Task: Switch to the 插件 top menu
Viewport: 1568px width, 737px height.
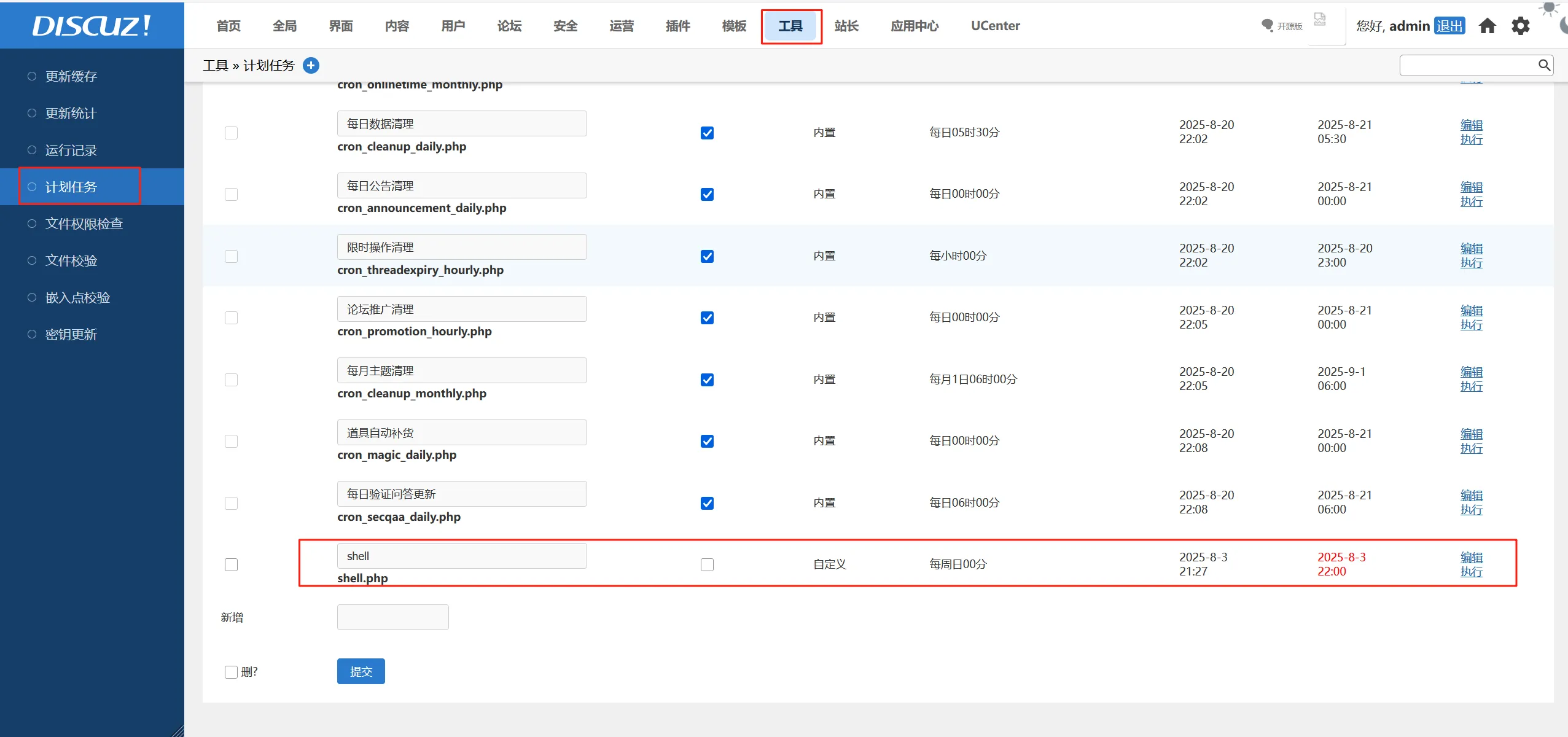Action: click(x=678, y=26)
